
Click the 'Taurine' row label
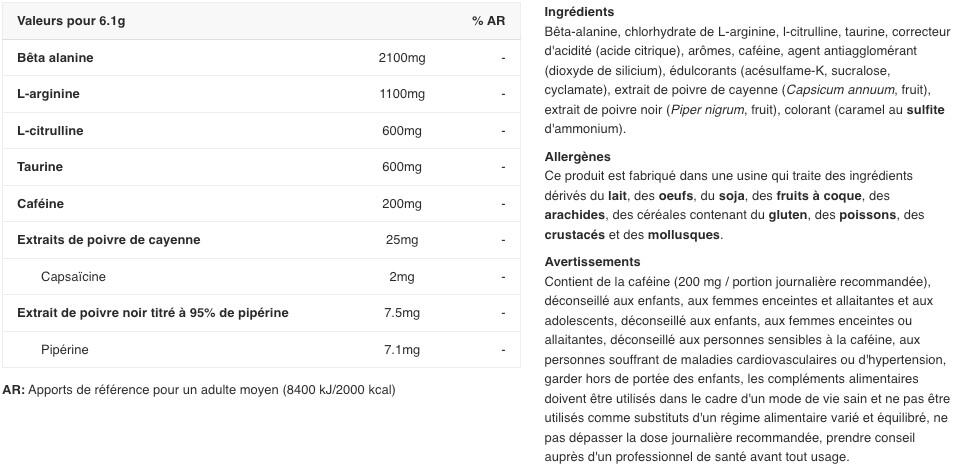click(40, 167)
